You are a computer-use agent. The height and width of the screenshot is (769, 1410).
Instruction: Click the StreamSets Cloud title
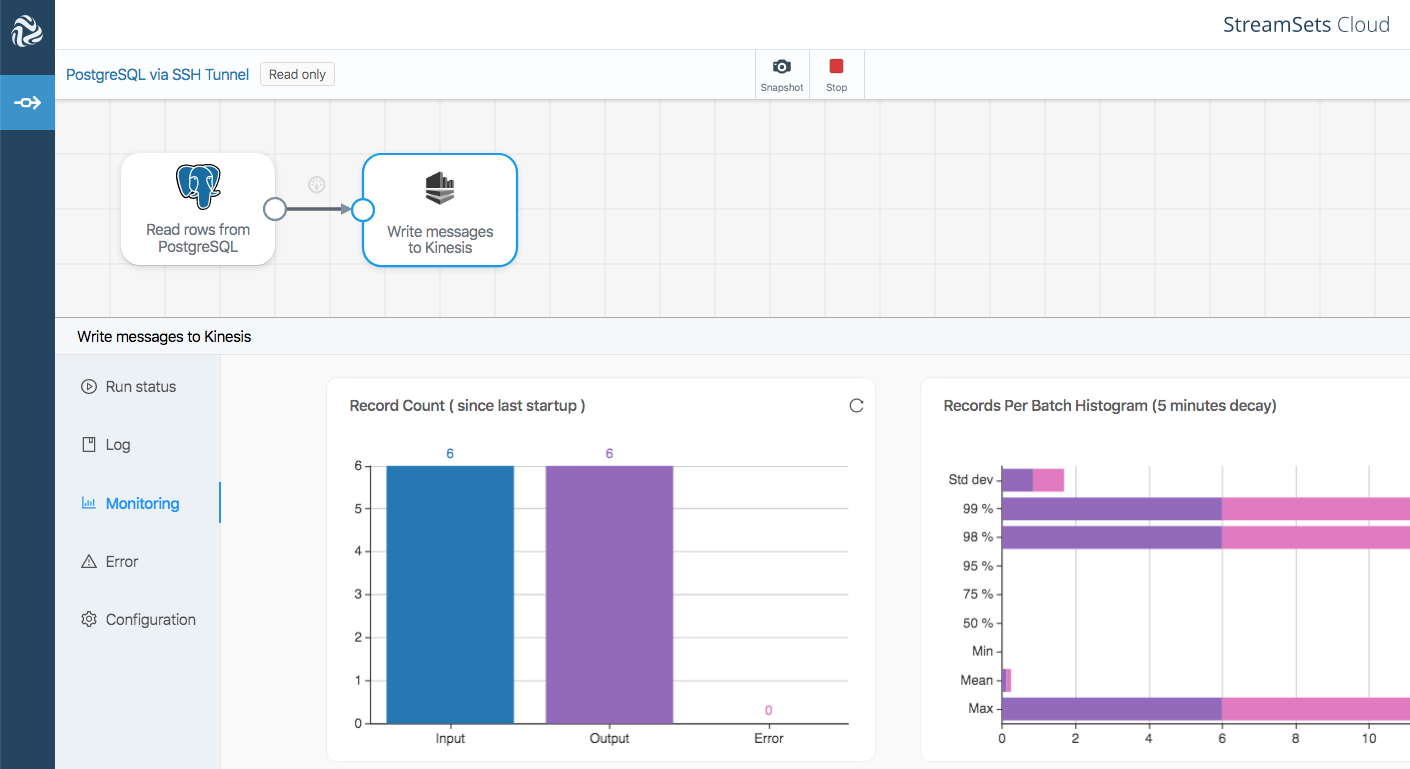1306,25
